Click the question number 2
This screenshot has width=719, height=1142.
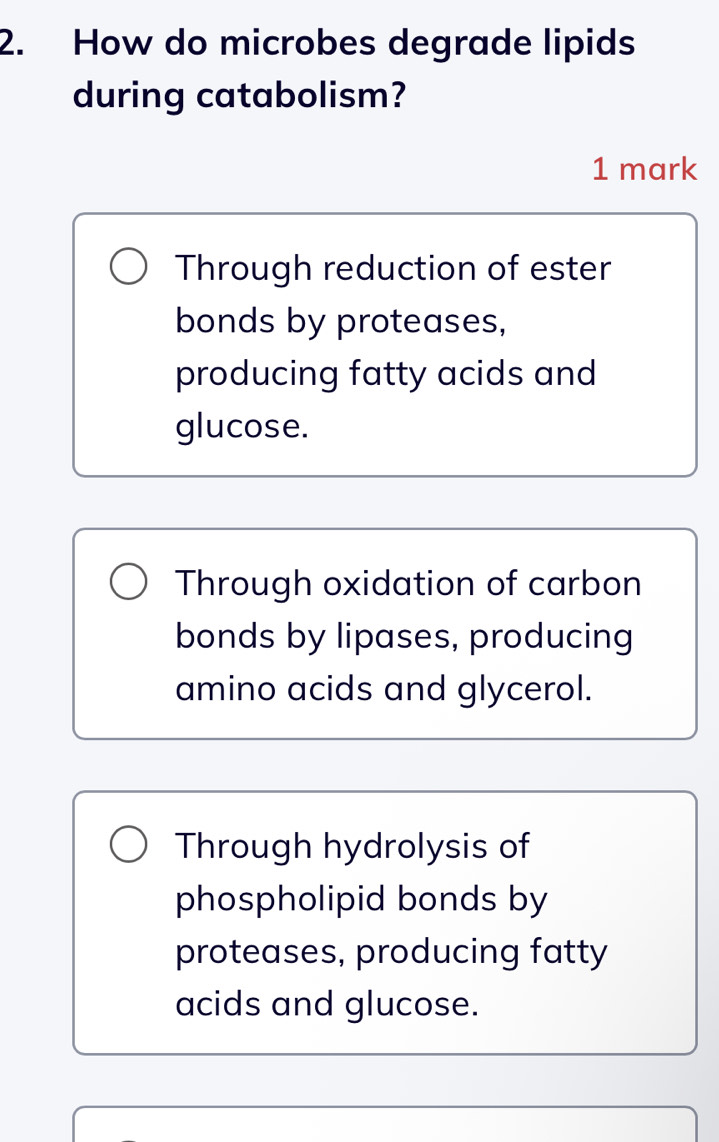pyautogui.click(x=8, y=43)
